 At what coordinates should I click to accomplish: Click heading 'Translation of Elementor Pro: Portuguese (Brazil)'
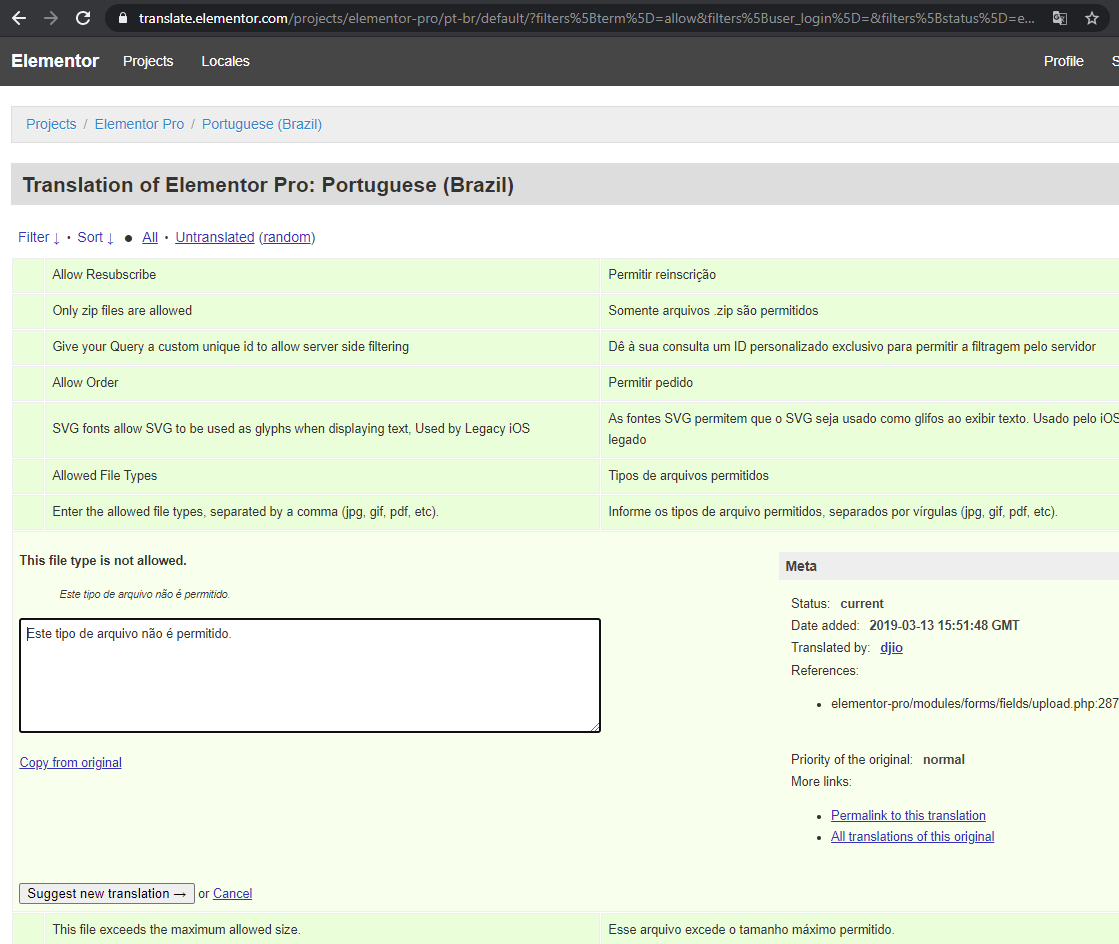click(268, 185)
